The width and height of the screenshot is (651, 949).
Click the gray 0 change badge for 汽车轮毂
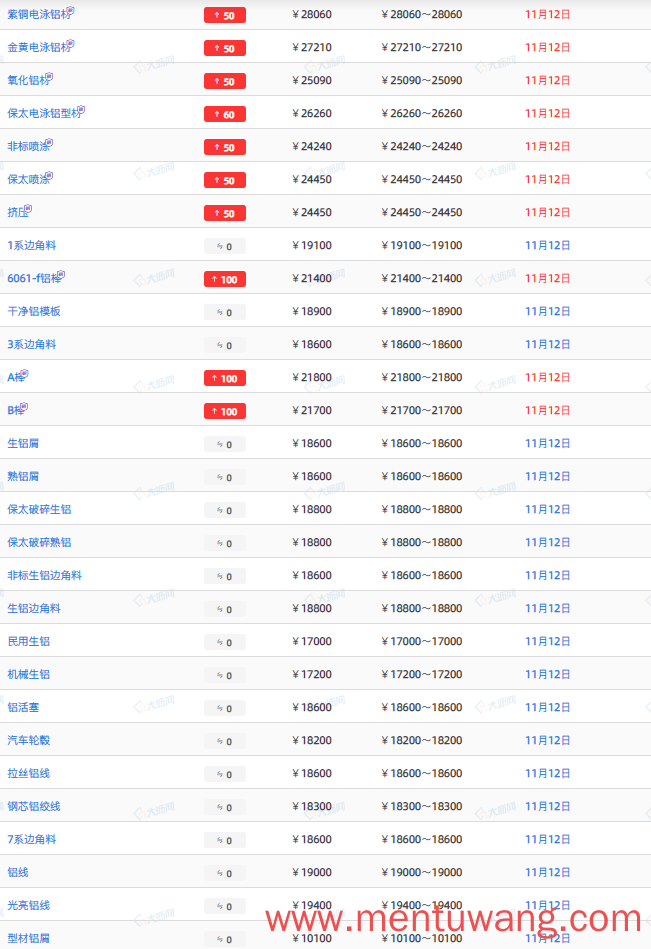click(225, 741)
